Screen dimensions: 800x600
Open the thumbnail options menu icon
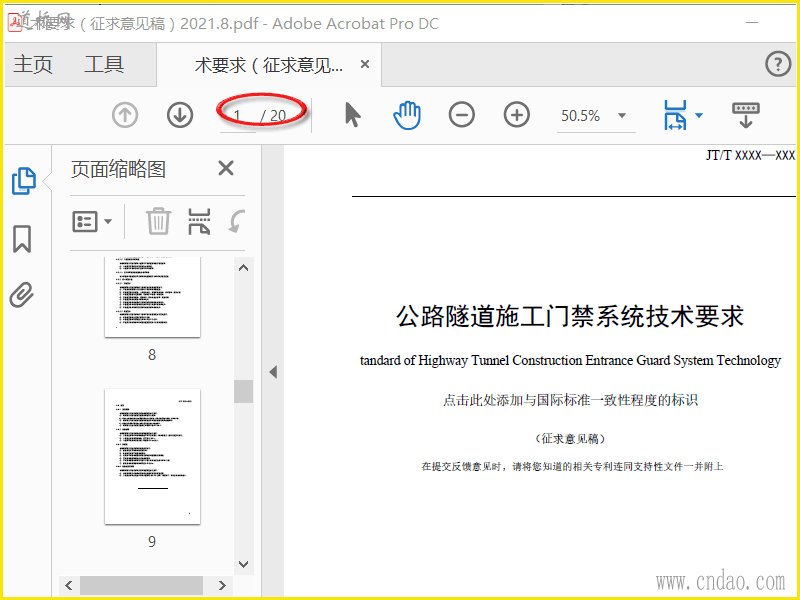click(x=92, y=221)
